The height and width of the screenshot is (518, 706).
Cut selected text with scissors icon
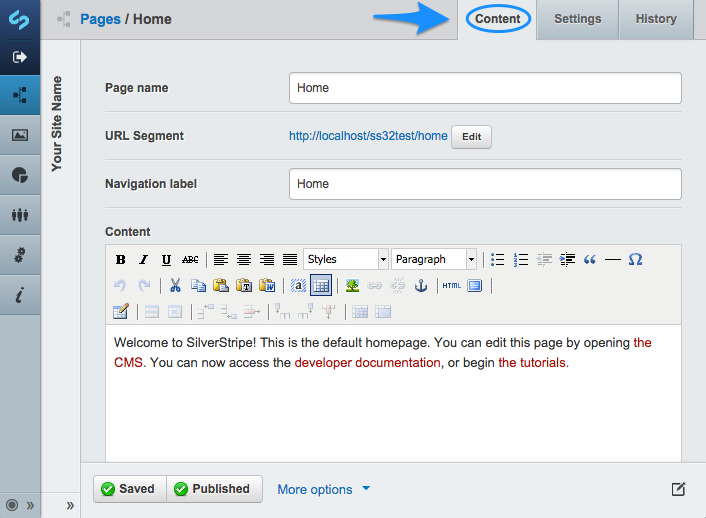click(175, 286)
